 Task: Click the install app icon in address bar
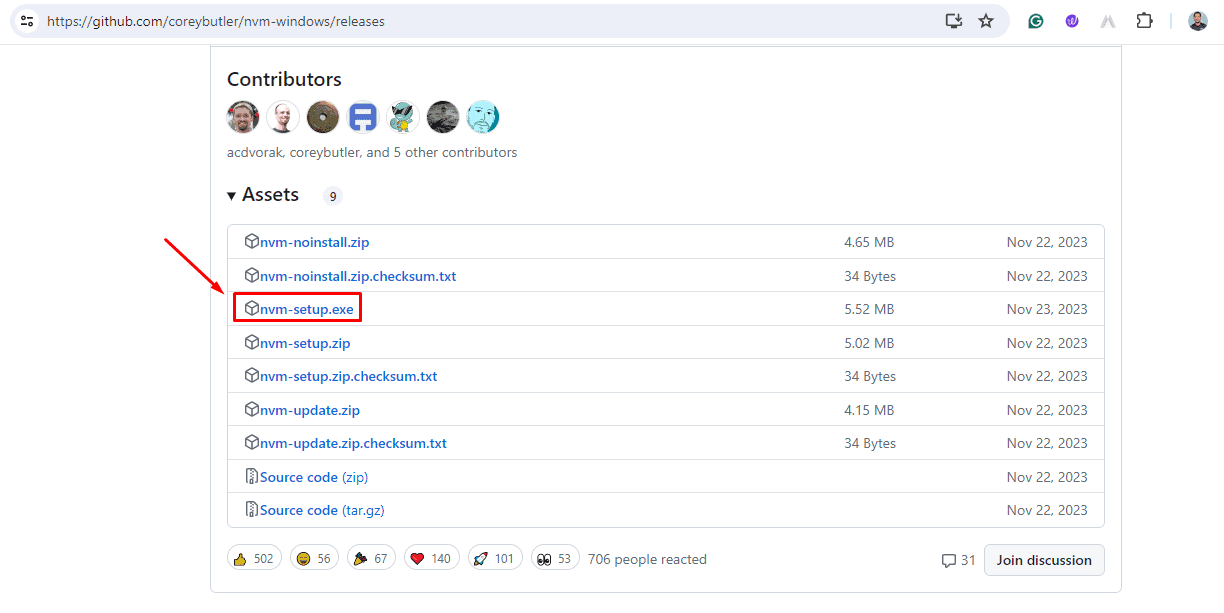coord(954,21)
